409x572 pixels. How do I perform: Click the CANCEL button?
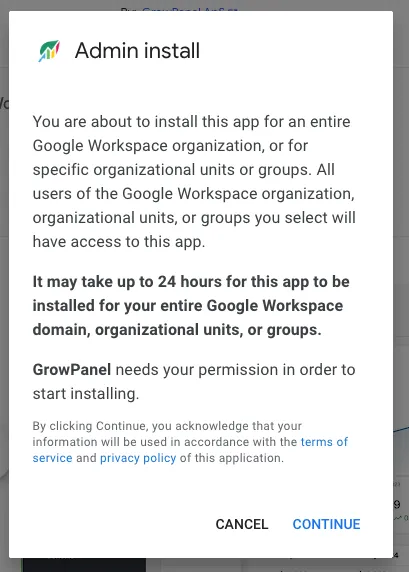pos(242,524)
